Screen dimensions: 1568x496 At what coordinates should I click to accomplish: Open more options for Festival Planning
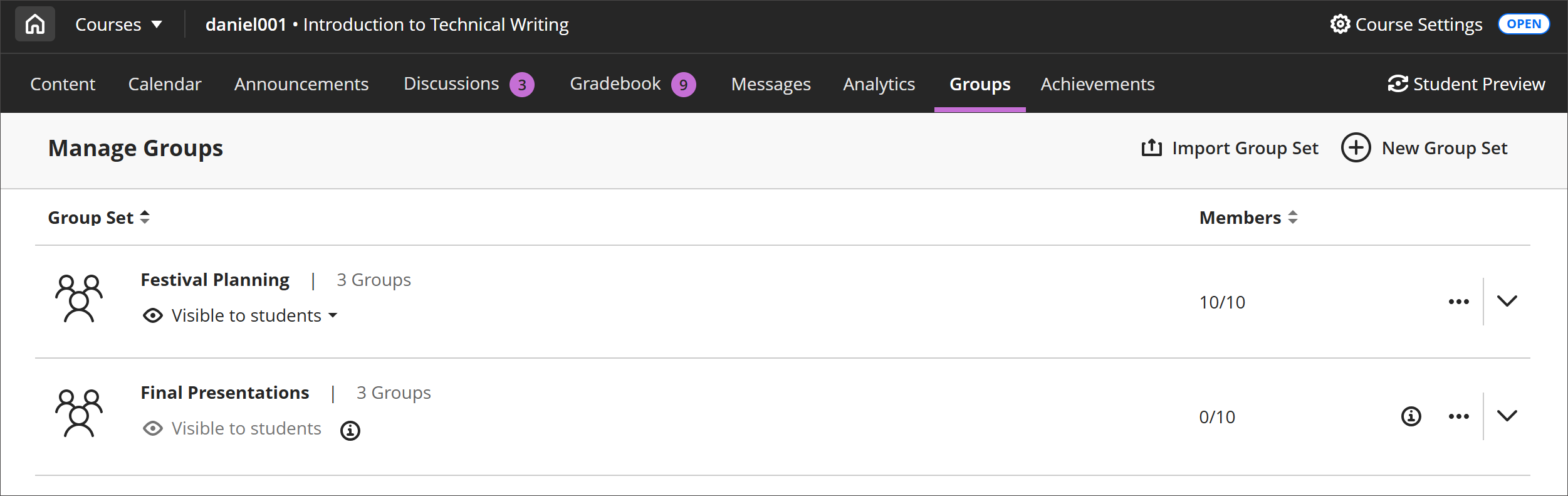1458,302
